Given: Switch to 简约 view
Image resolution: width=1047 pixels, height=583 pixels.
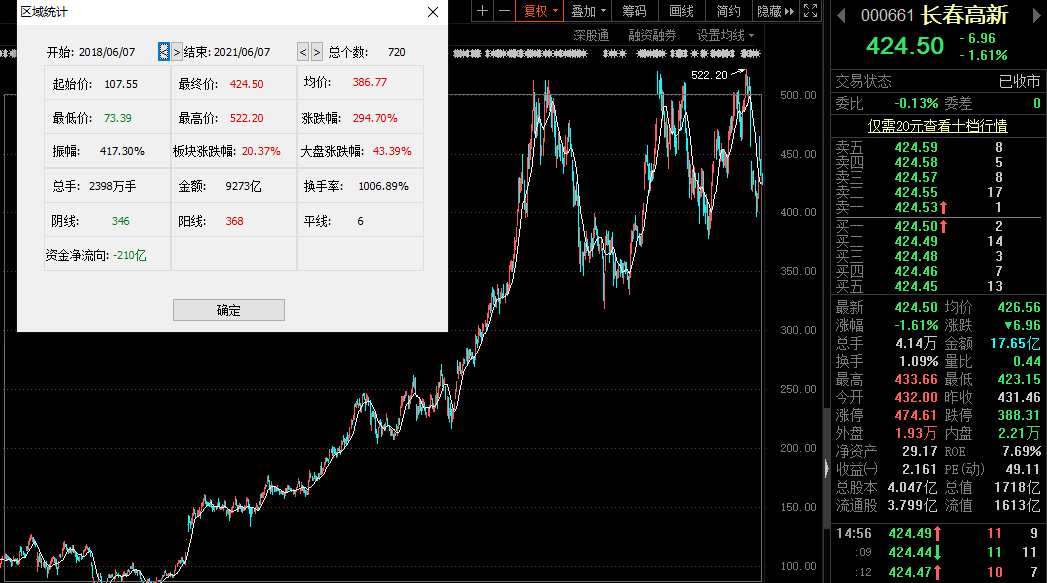Looking at the screenshot, I should click(728, 11).
